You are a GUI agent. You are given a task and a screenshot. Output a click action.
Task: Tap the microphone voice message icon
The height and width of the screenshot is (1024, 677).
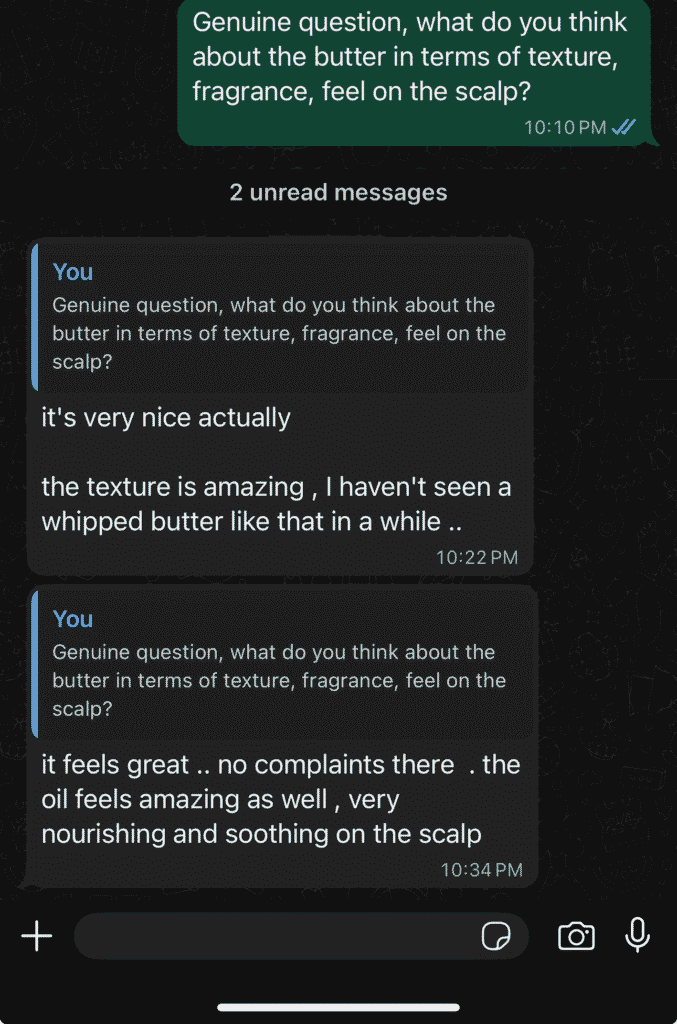[637, 935]
